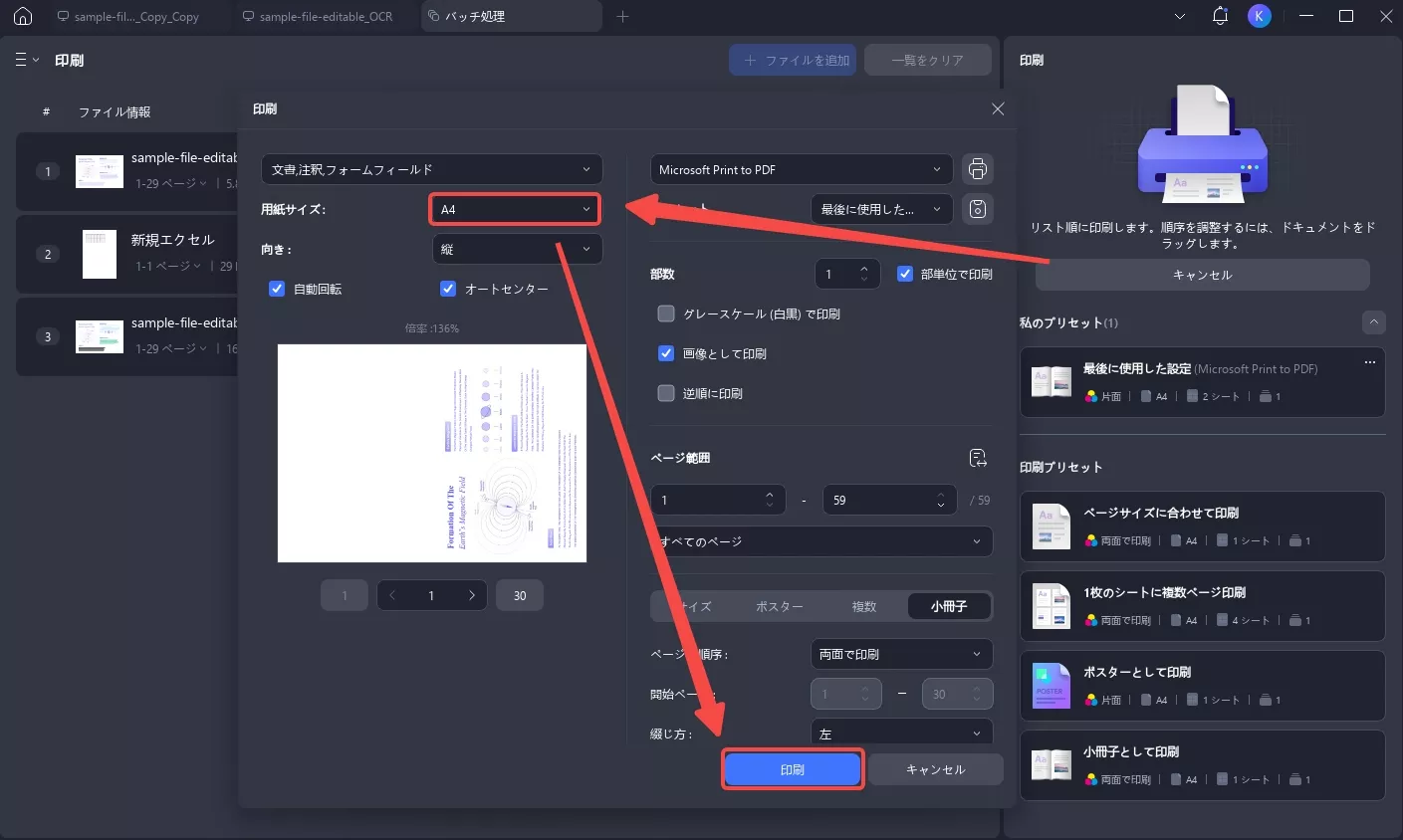Open 最後に使用した preset dropdown

881,209
